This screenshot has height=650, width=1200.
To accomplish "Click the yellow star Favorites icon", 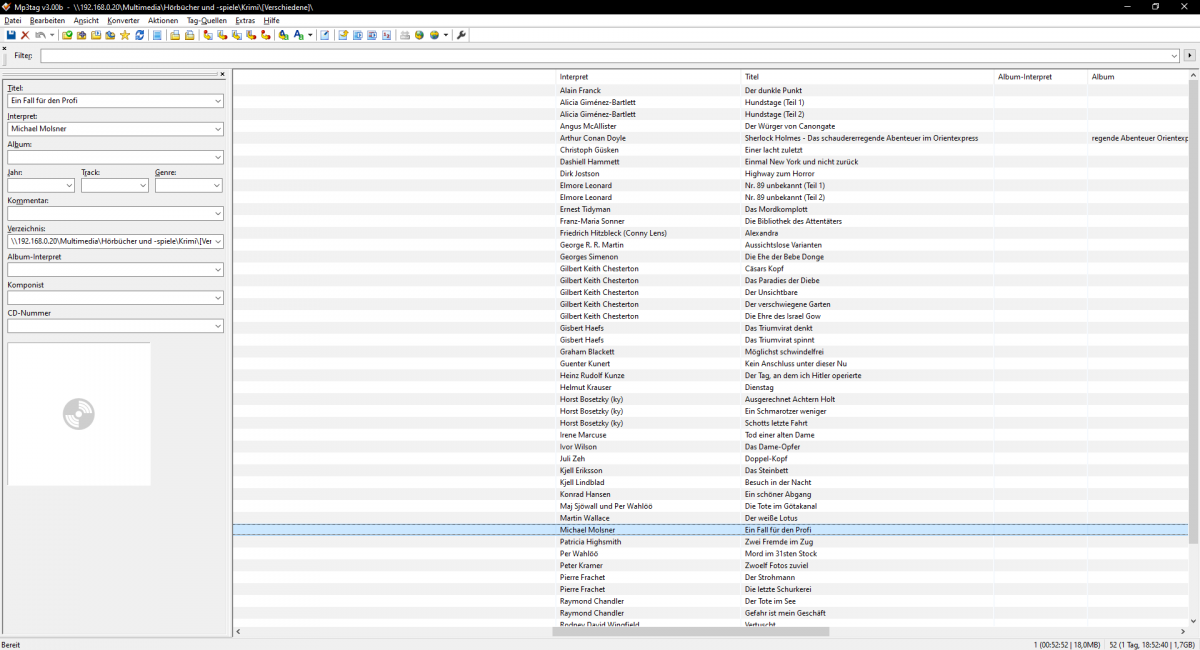I will coord(125,36).
